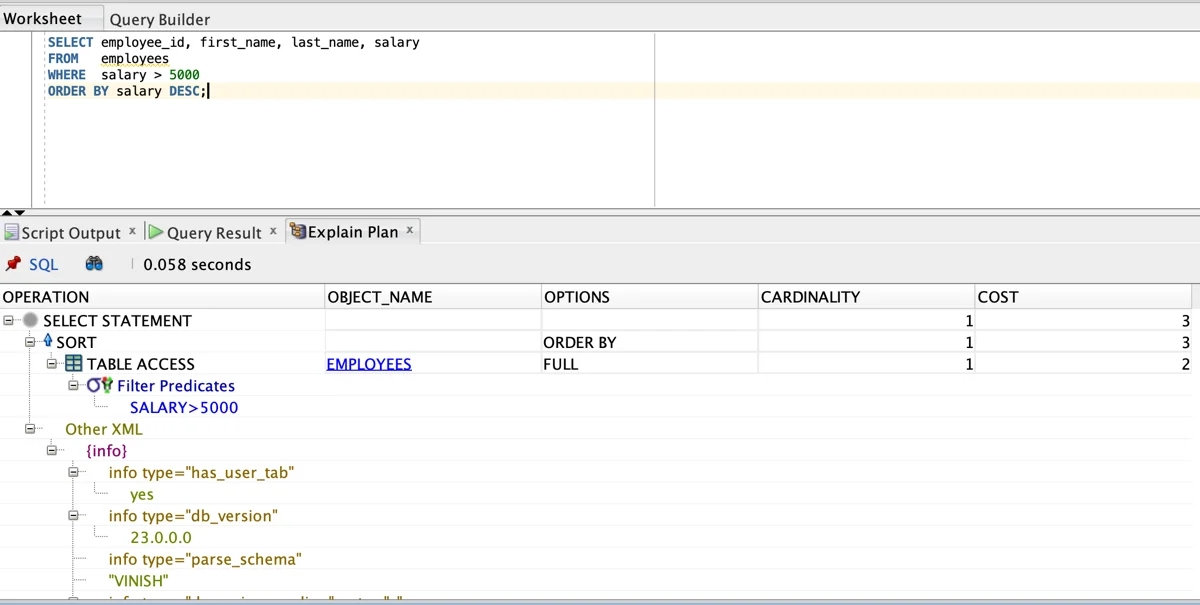Click the SELECT line in the SQL editor
1200x605 pixels.
point(233,43)
